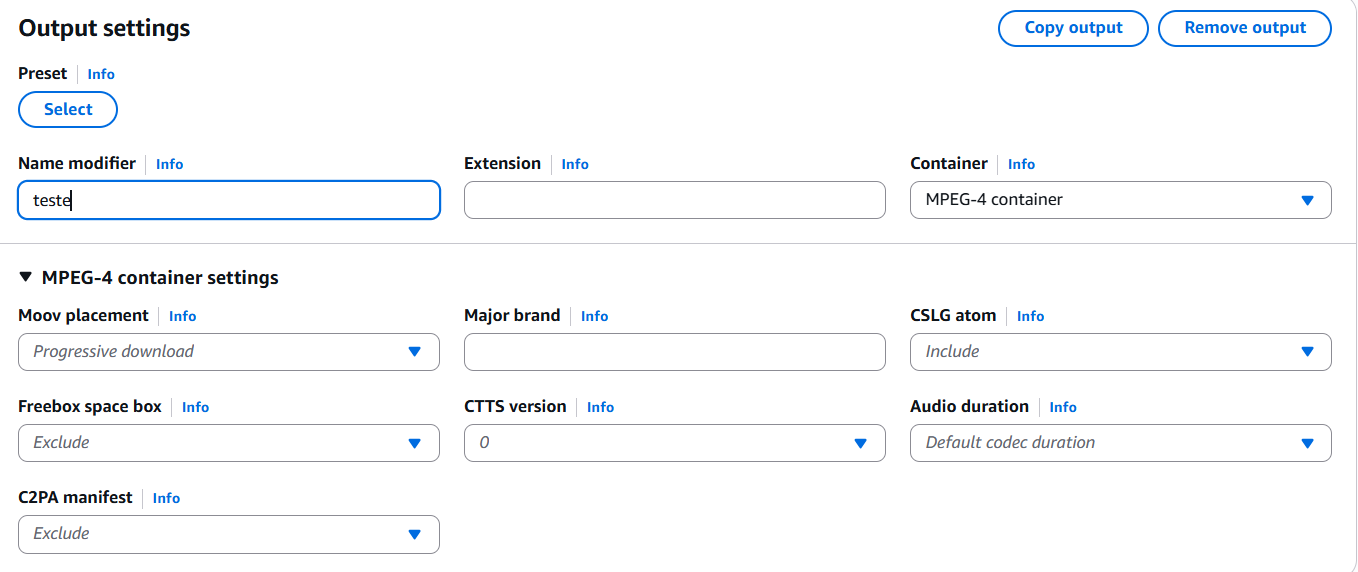
Task: Show Info for Container setting
Action: click(1021, 164)
